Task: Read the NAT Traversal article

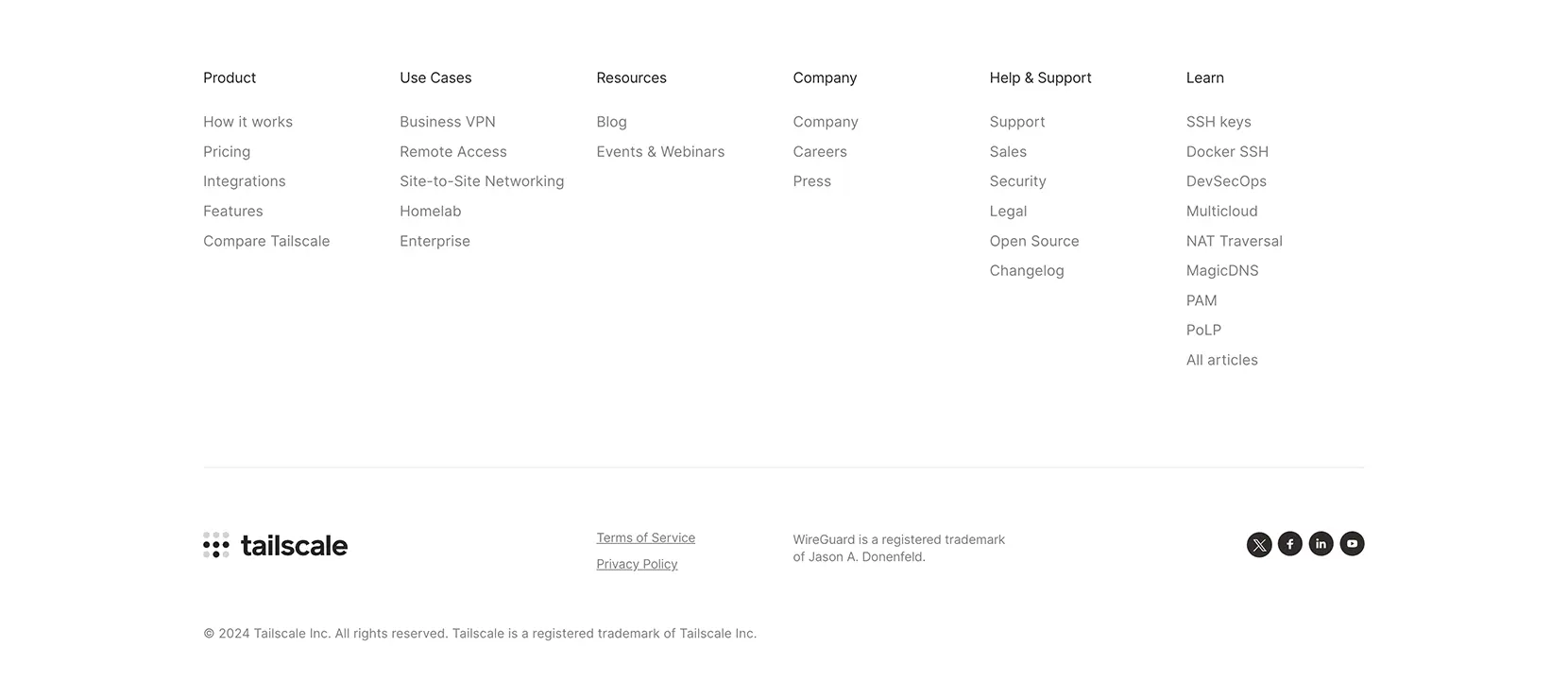Action: [1234, 241]
